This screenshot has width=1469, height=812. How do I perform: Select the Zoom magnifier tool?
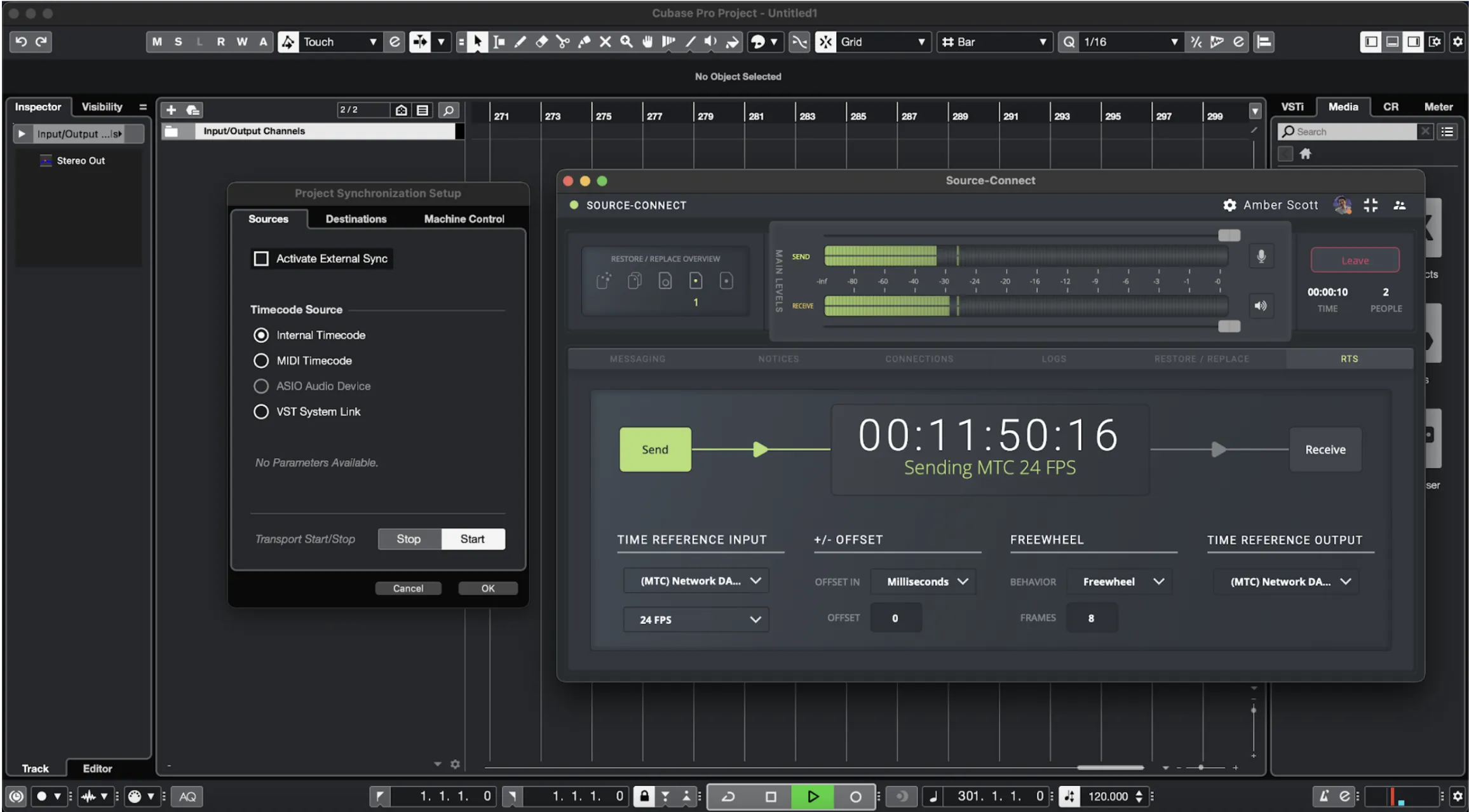(626, 42)
